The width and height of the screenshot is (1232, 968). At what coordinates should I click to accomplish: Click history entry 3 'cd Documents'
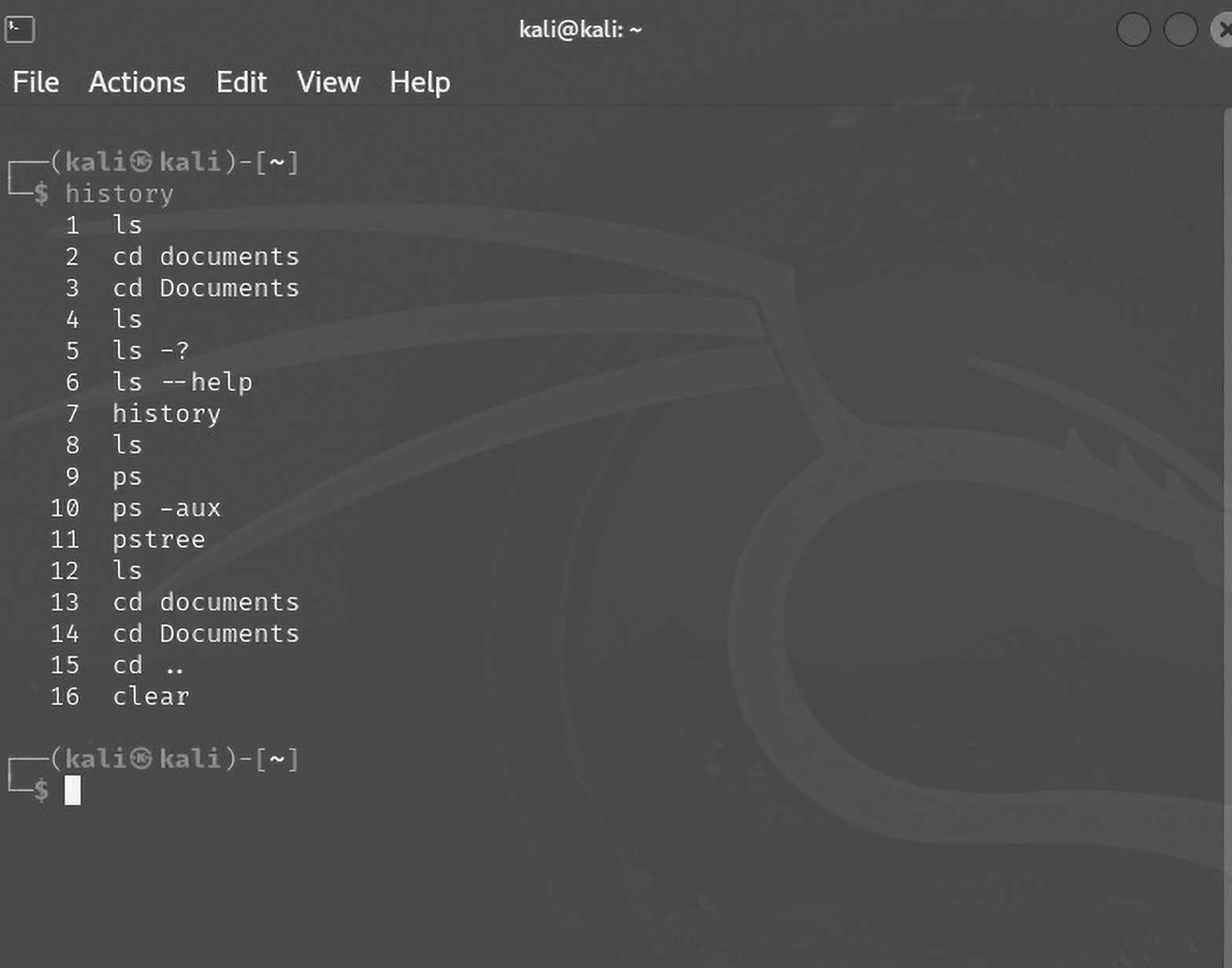pos(206,288)
